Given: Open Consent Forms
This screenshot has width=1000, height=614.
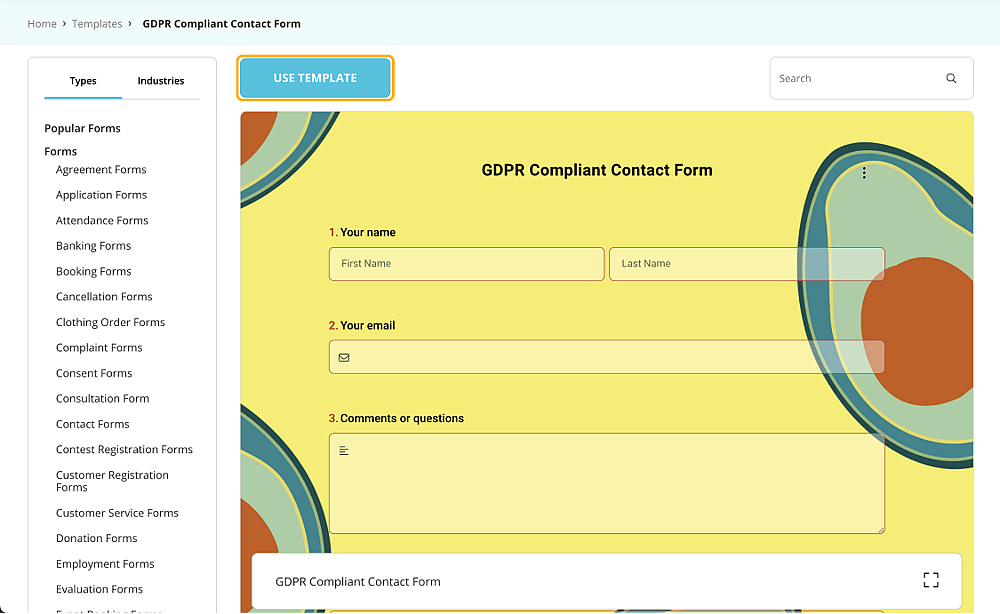Looking at the screenshot, I should click(x=94, y=373).
